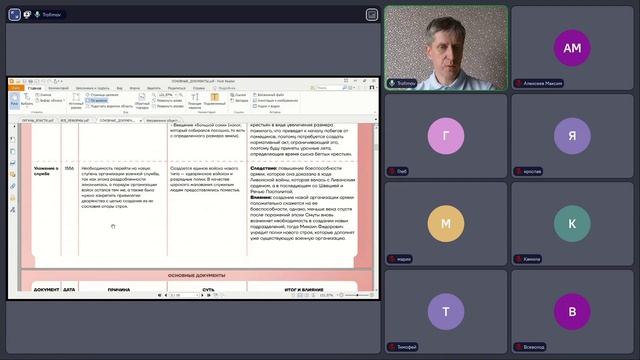Image resolution: width=640 pixels, height=360 pixels.
Task: Click the ОСНОВНЫЕ ДОКУМЕНТЫ heading text
Action: [196, 276]
